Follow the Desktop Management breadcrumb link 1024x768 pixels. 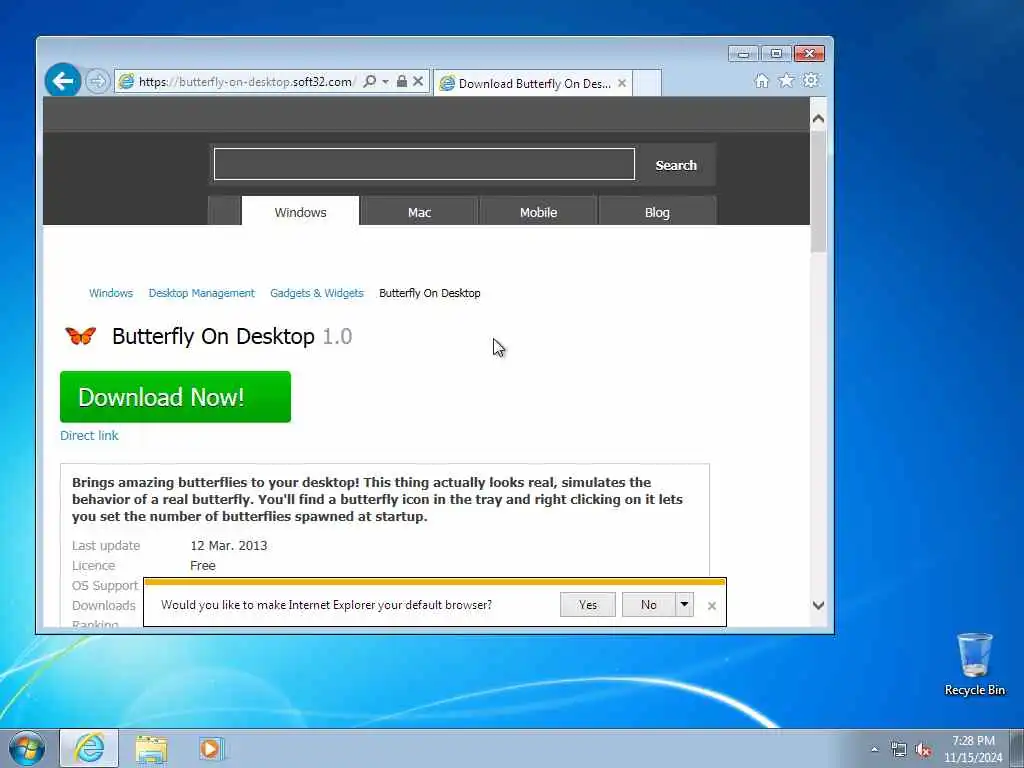coord(202,293)
